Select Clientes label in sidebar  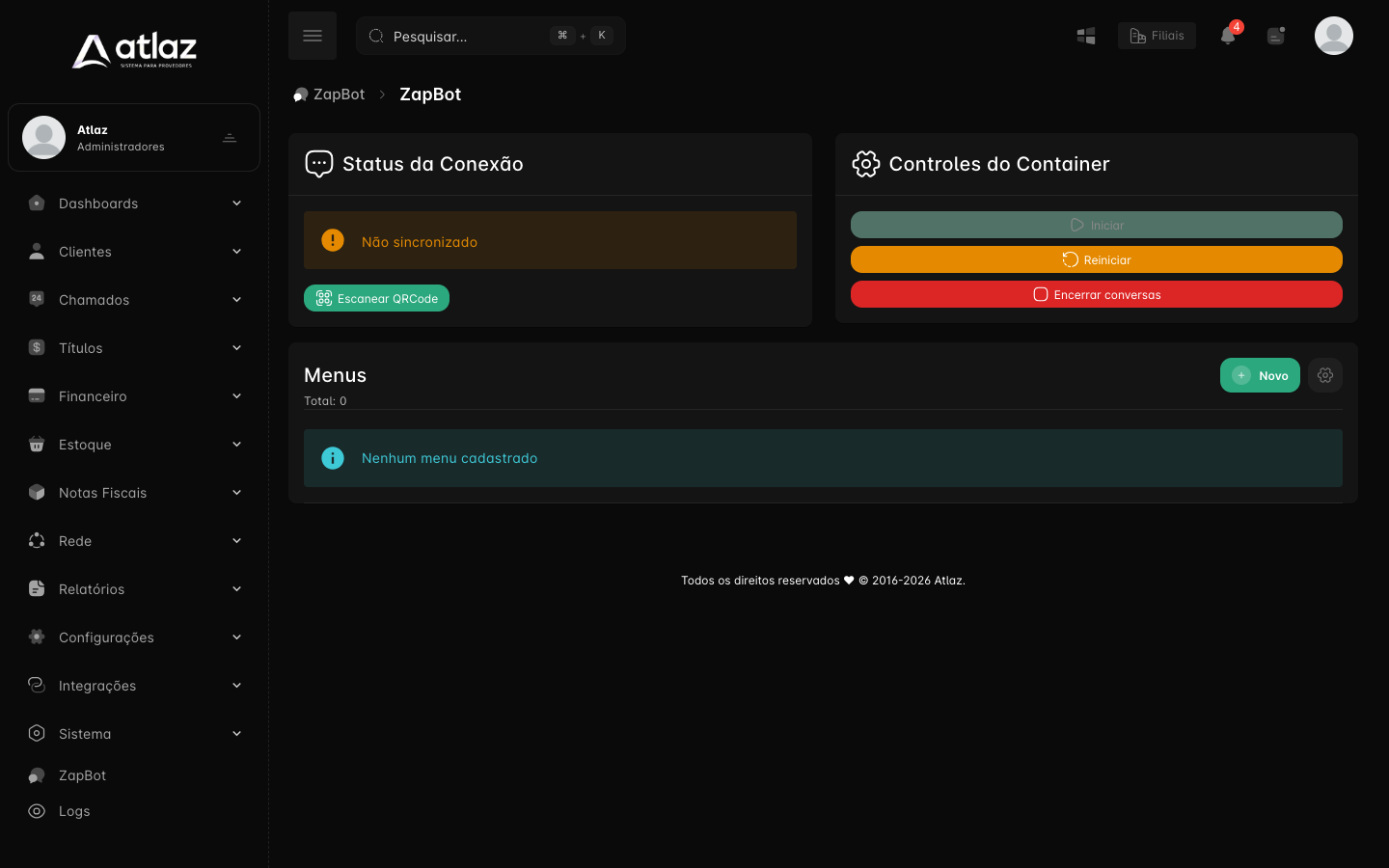[x=85, y=252]
